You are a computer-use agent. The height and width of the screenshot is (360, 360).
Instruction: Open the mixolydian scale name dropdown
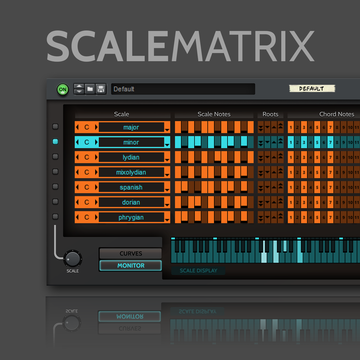coord(167,176)
